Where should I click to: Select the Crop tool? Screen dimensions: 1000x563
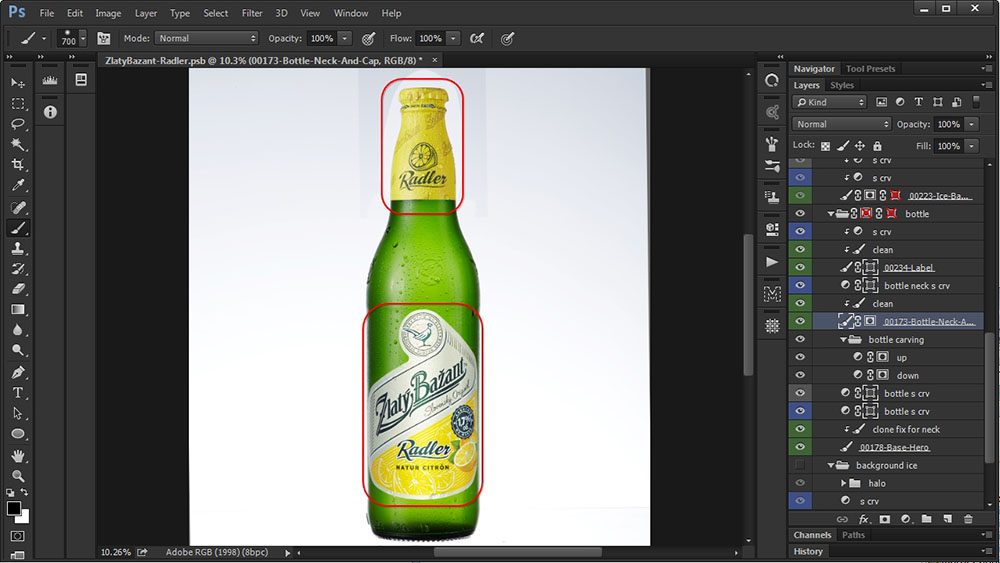18,165
